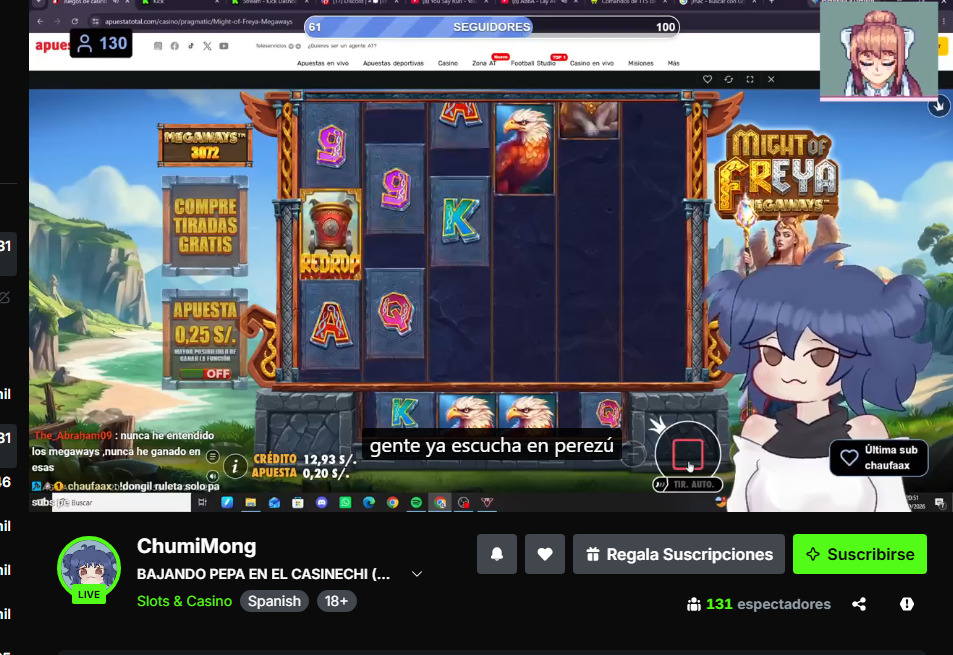Turn on notifications with the bell icon
The image size is (953, 655).
coord(497,554)
